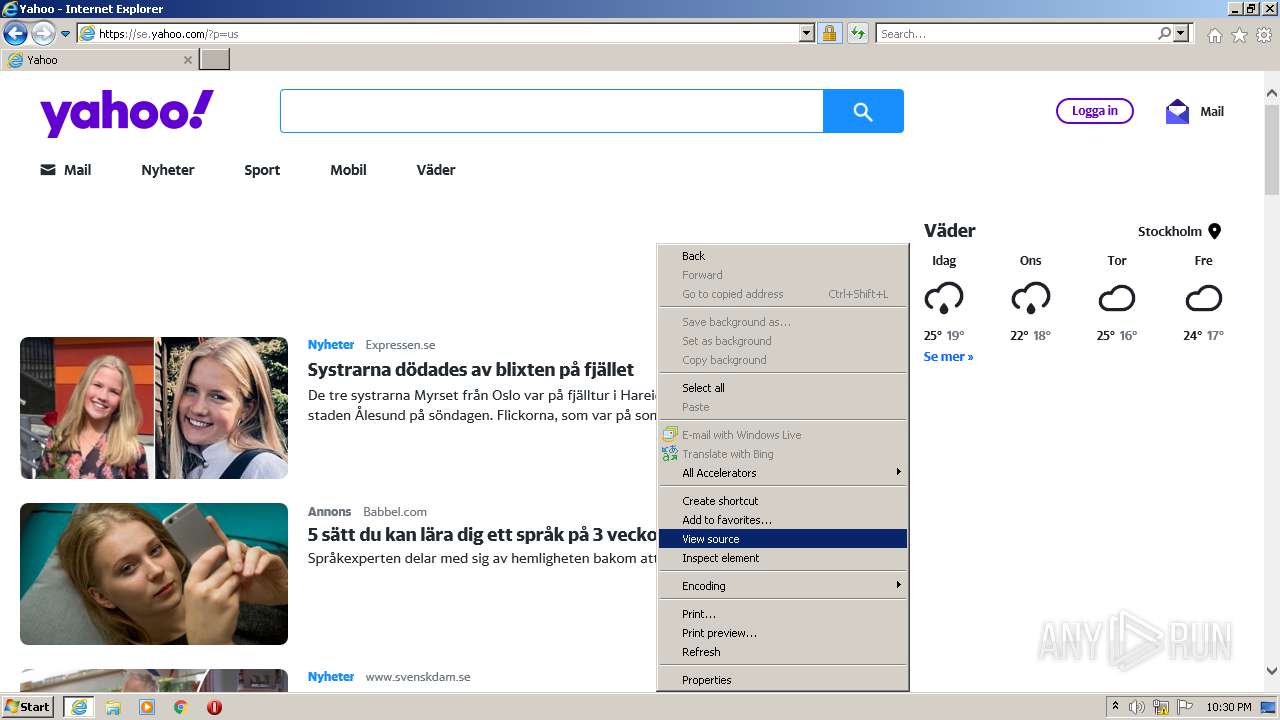
Task: Choose Inspect element in context menu
Action: coord(783,558)
